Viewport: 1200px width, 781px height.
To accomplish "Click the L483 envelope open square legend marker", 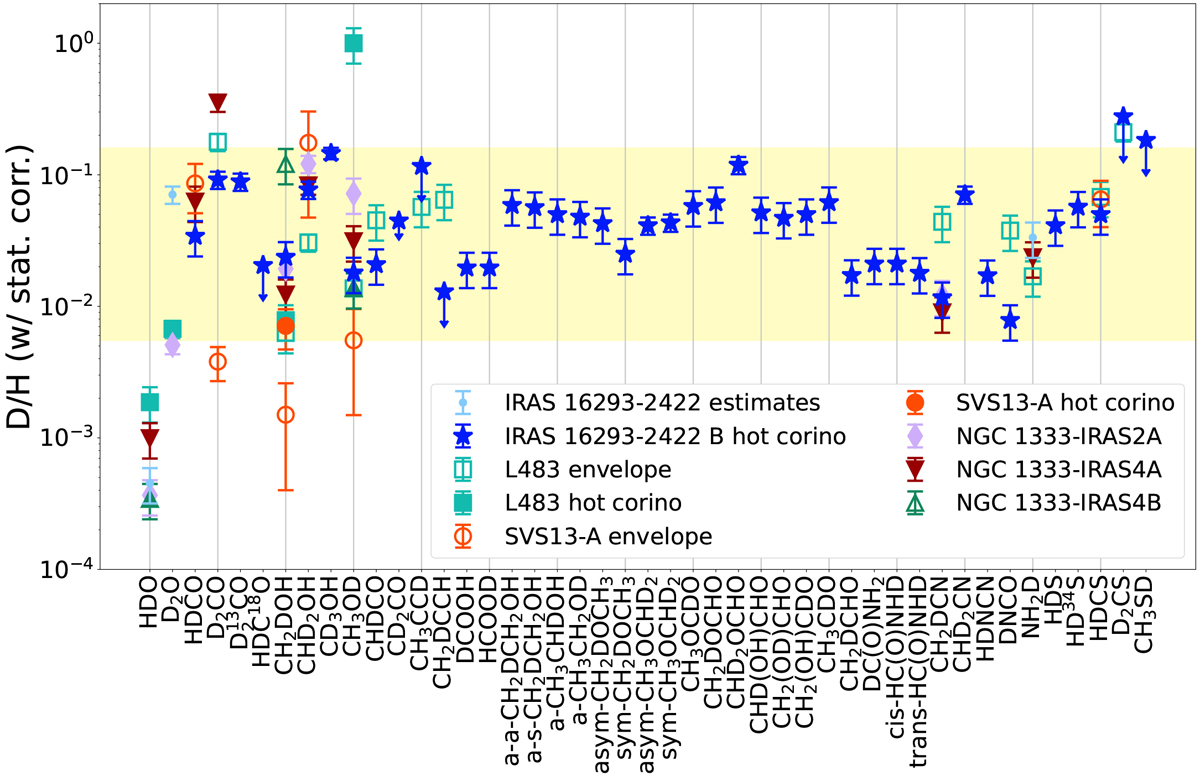I will (459, 469).
